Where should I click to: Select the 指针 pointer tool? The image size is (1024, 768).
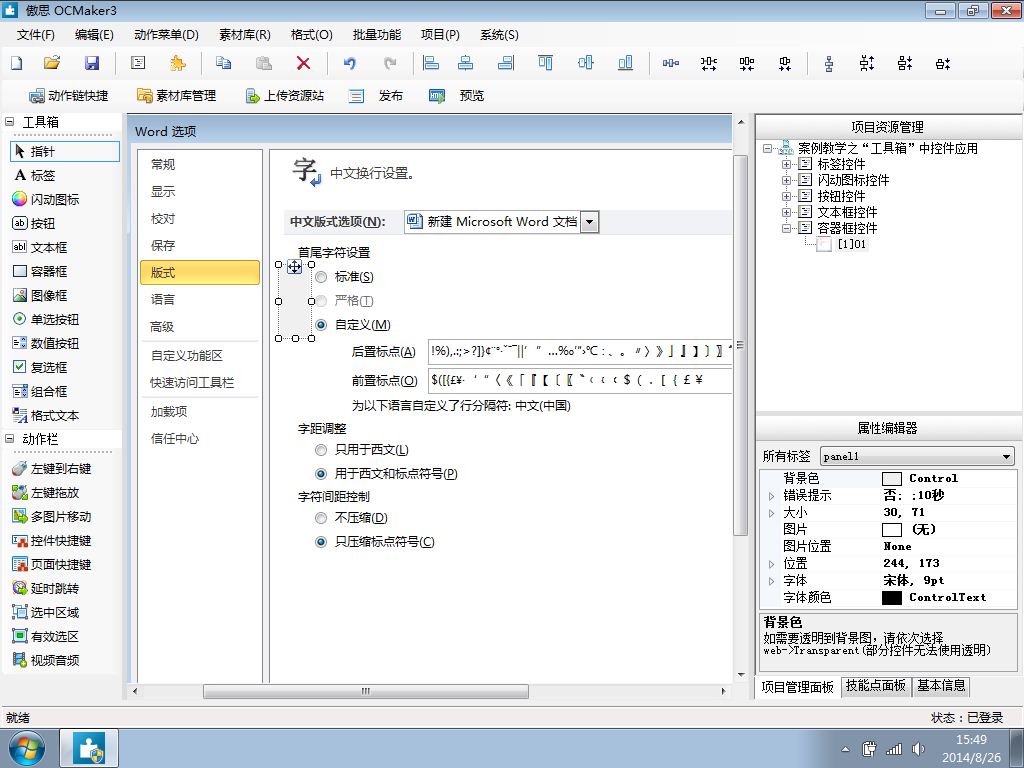click(x=65, y=152)
